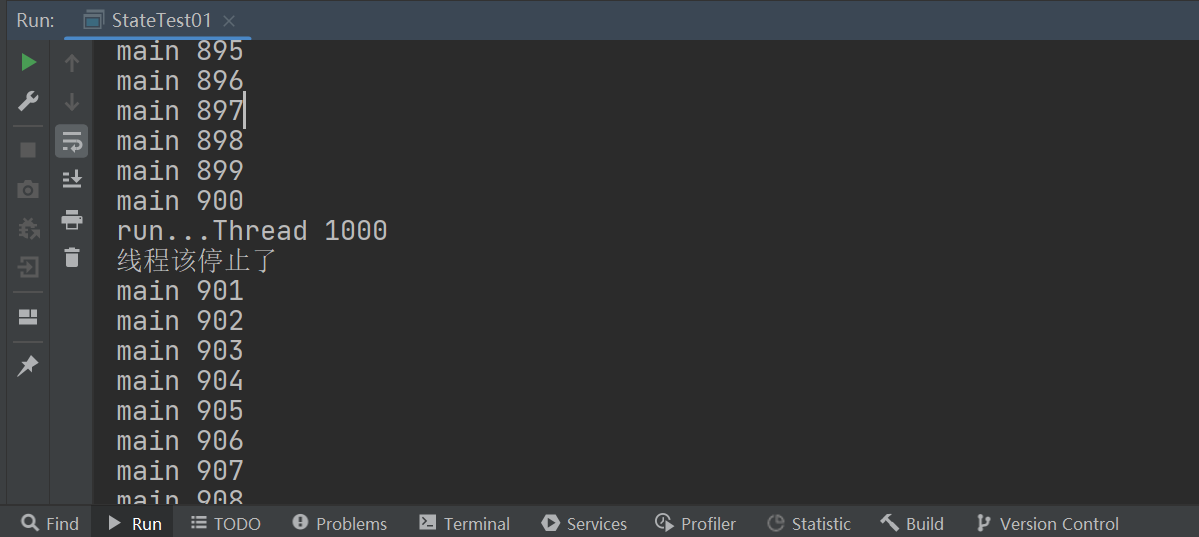Open the Find tool window

tap(51, 523)
